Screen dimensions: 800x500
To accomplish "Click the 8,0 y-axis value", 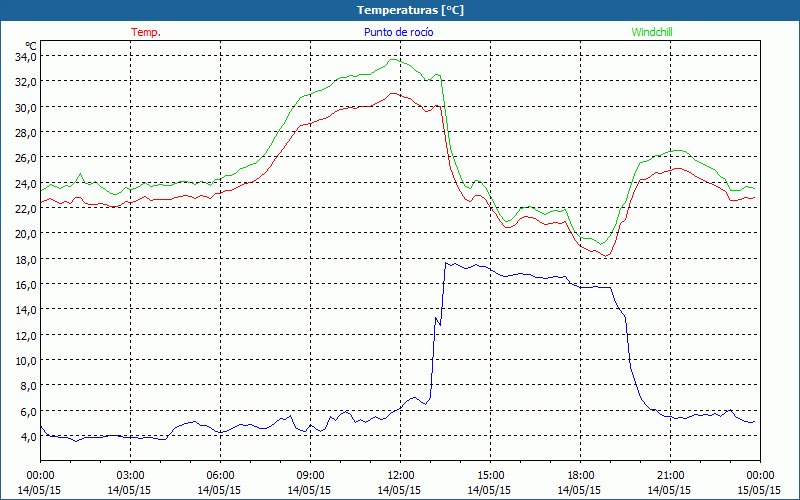I will click(28, 386).
